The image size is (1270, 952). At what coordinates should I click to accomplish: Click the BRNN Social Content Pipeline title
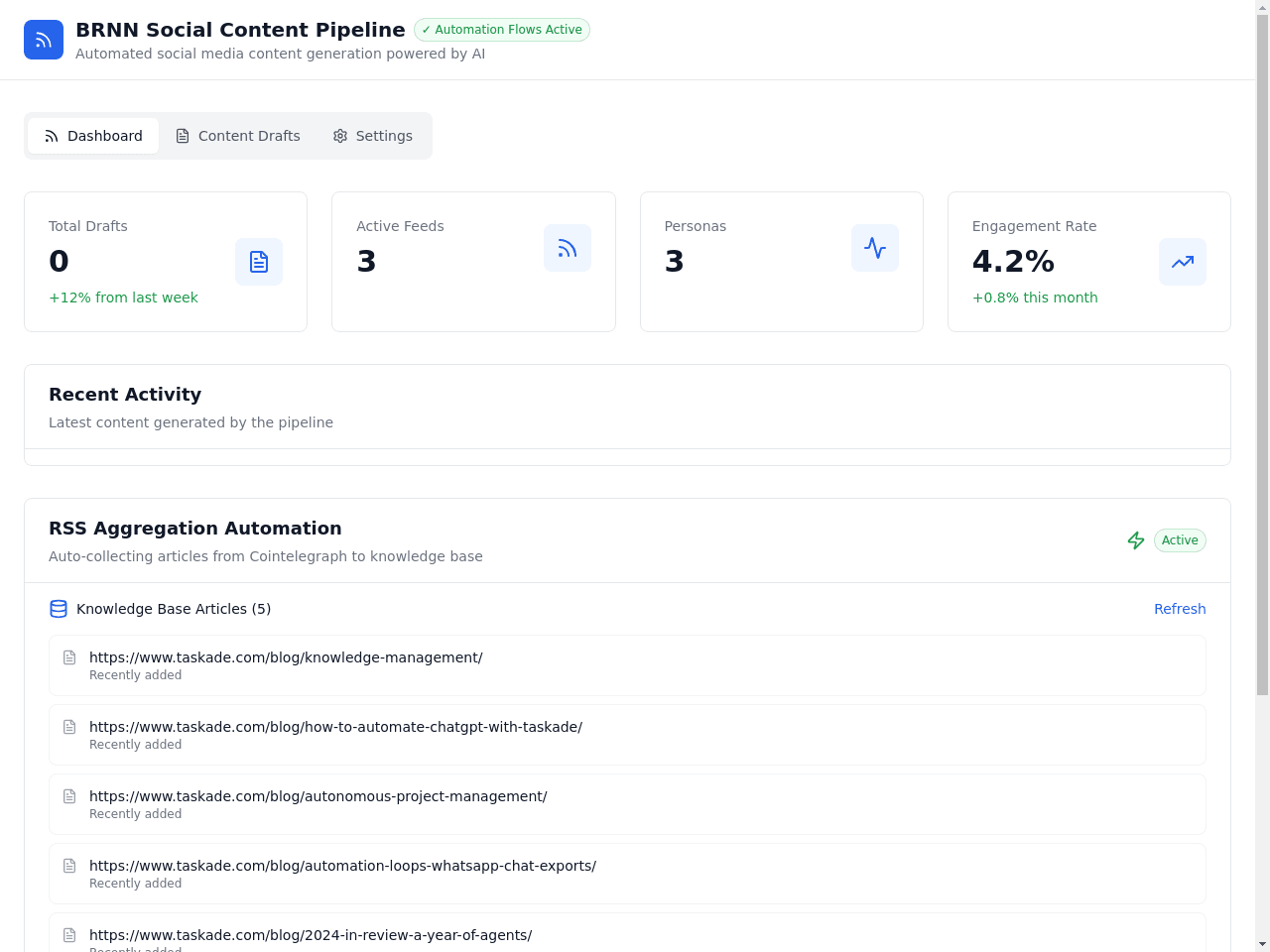tap(240, 30)
